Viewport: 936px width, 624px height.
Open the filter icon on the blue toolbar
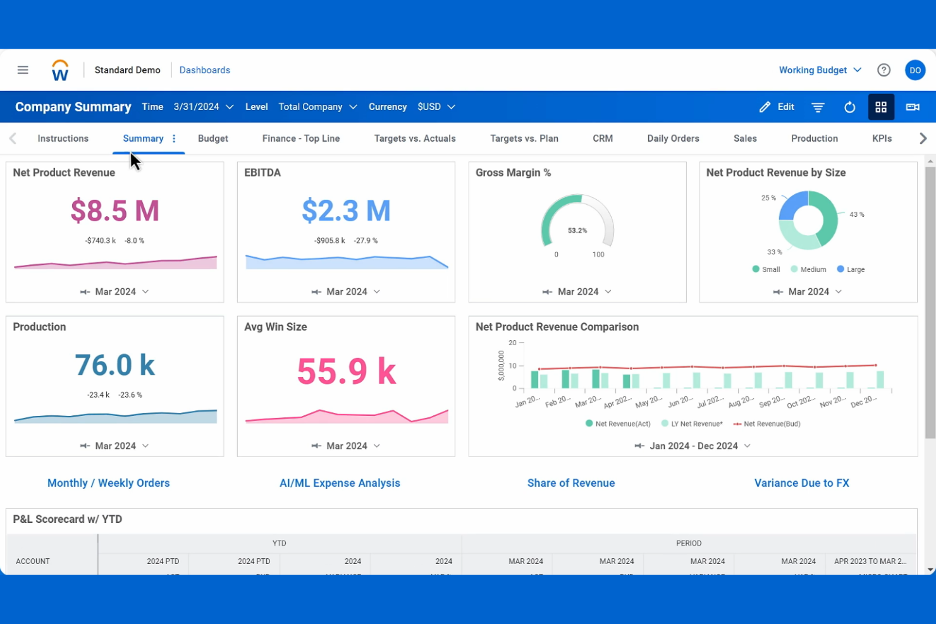tap(818, 107)
